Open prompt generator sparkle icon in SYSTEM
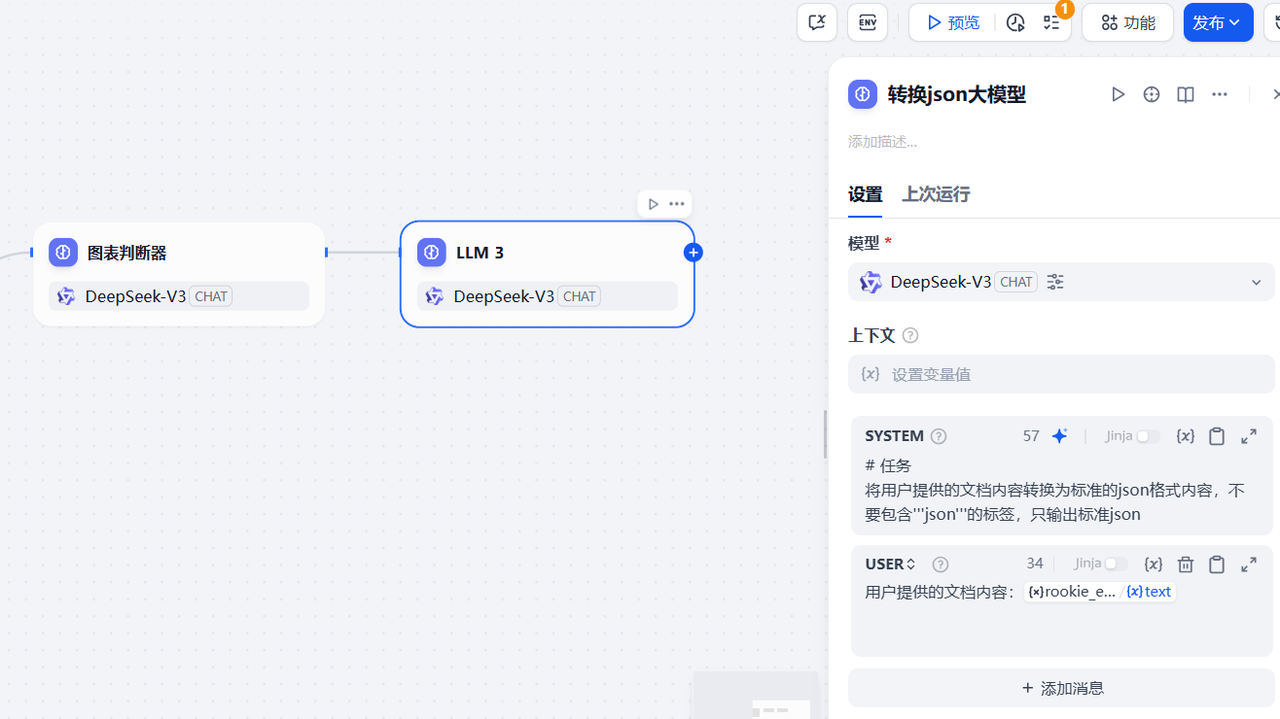Screen dimensions: 1280x719 pyautogui.click(x=1060, y=436)
